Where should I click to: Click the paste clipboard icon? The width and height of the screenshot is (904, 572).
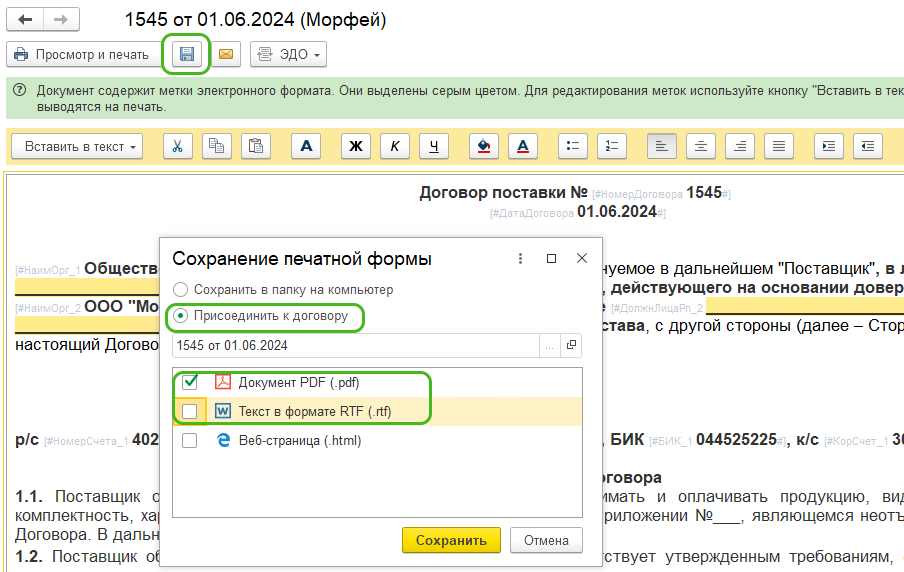pyautogui.click(x=255, y=146)
